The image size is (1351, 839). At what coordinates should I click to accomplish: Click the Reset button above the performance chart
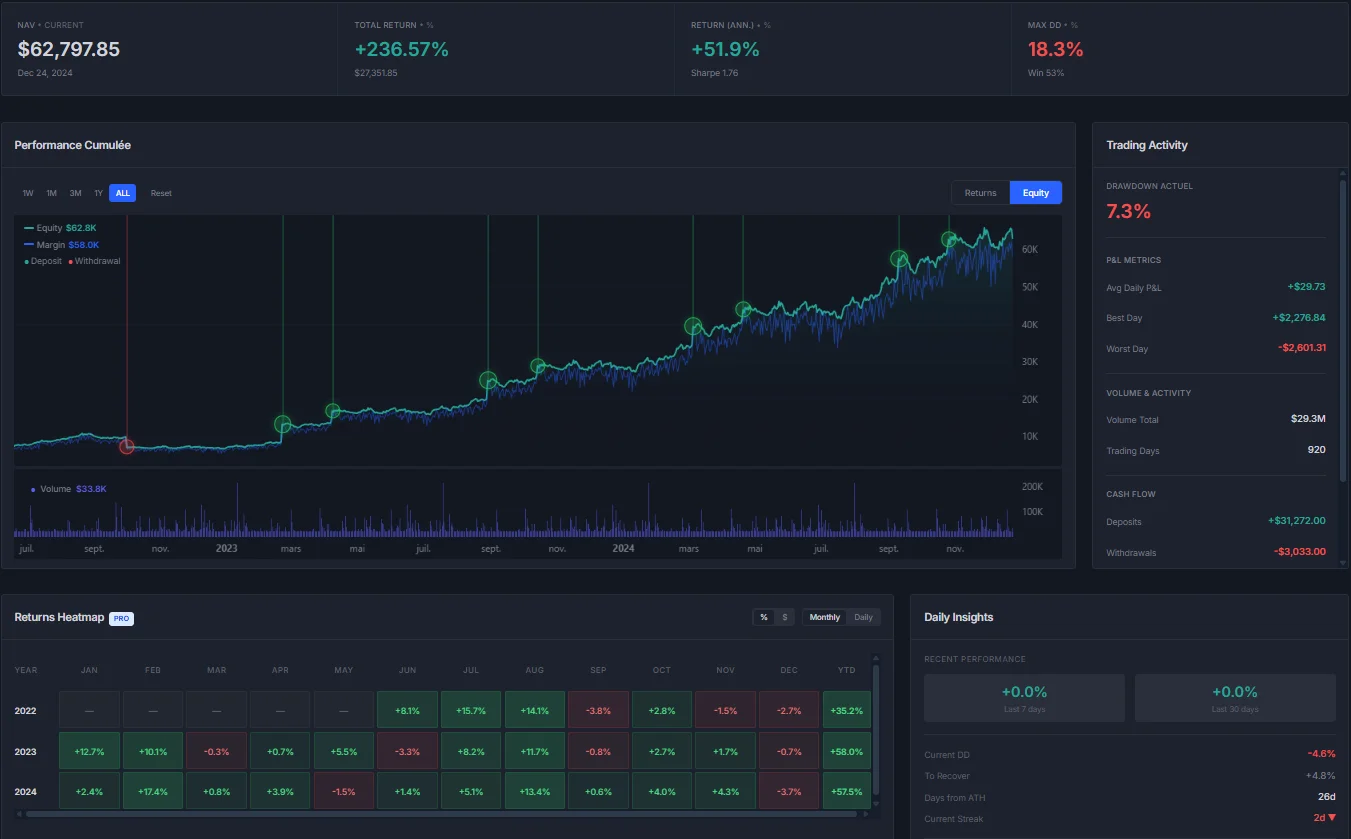[161, 192]
